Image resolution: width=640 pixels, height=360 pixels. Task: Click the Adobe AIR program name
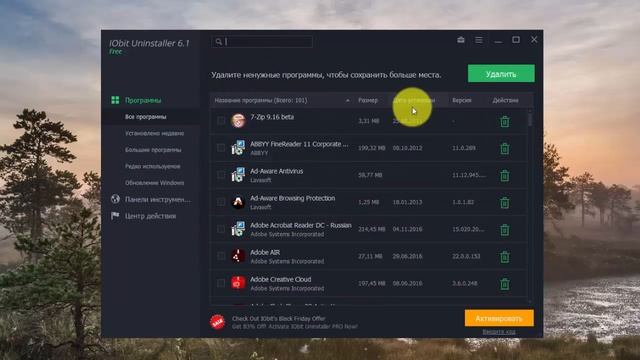pyautogui.click(x=265, y=253)
